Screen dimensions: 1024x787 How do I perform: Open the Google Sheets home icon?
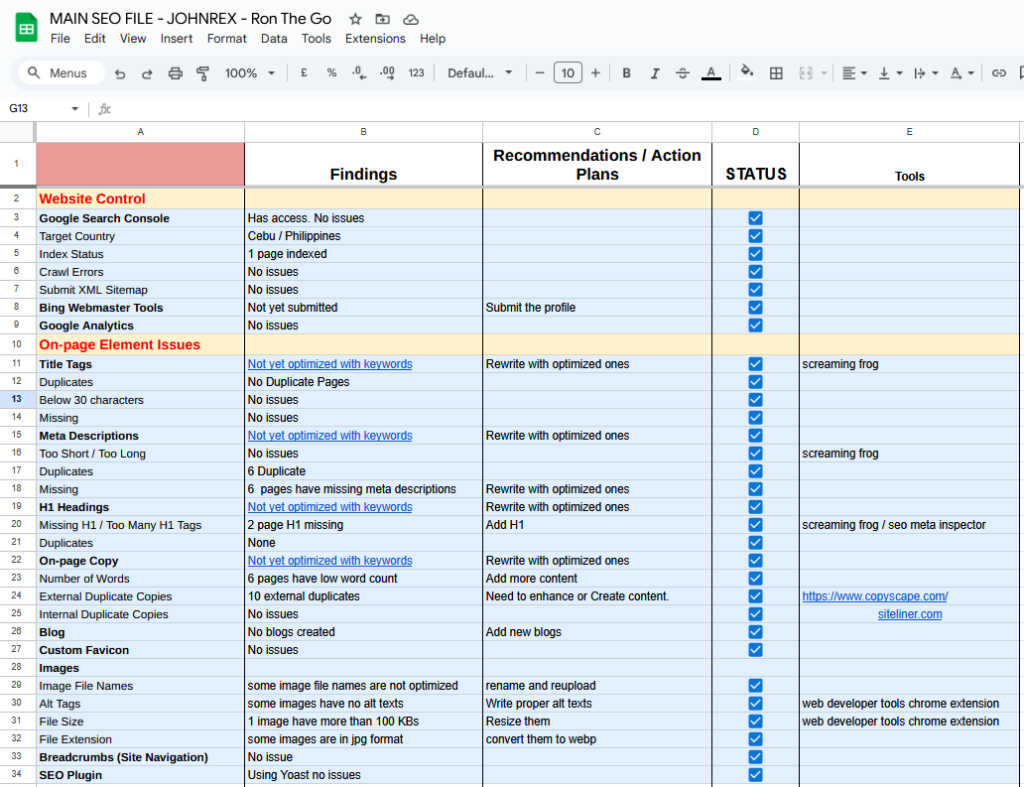pyautogui.click(x=27, y=28)
